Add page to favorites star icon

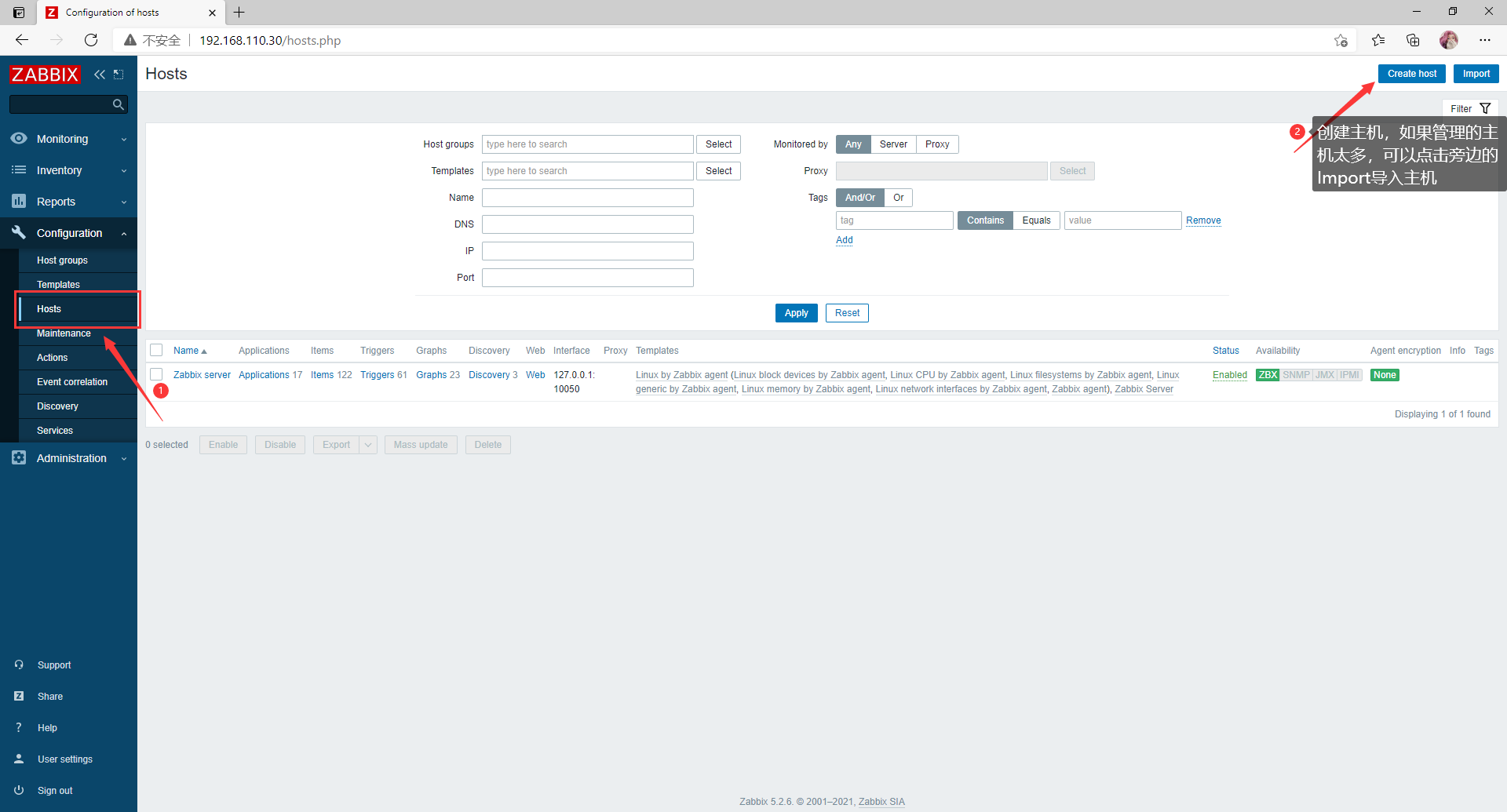(x=1341, y=40)
